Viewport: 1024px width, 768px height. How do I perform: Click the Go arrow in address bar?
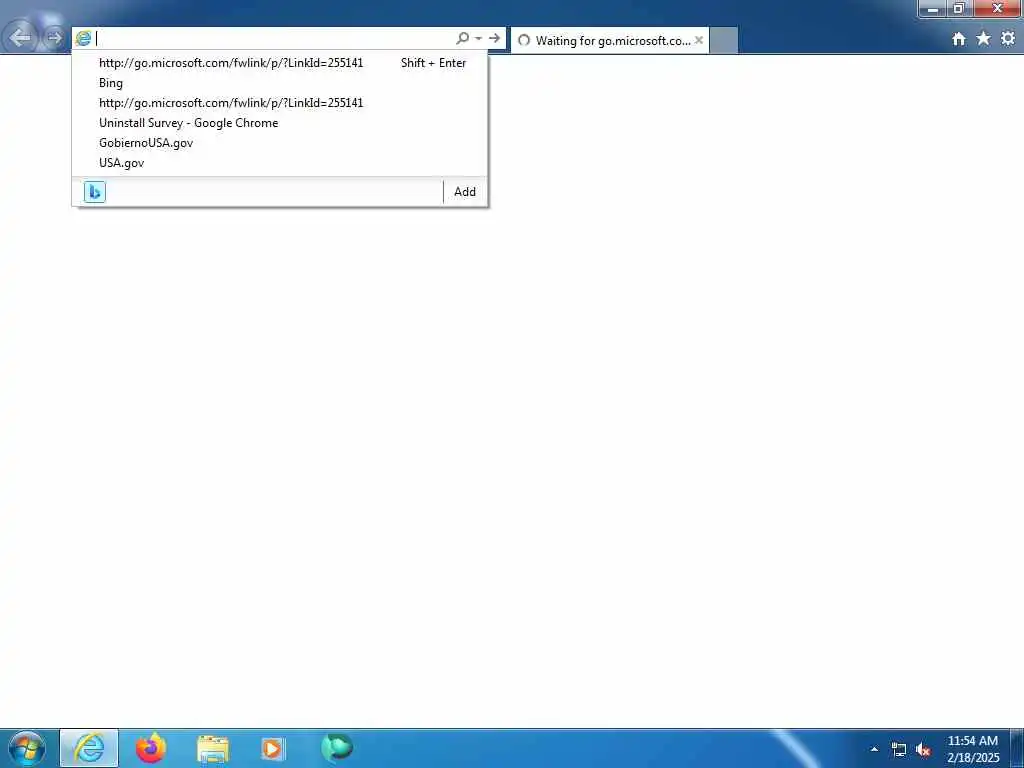pyautogui.click(x=494, y=39)
